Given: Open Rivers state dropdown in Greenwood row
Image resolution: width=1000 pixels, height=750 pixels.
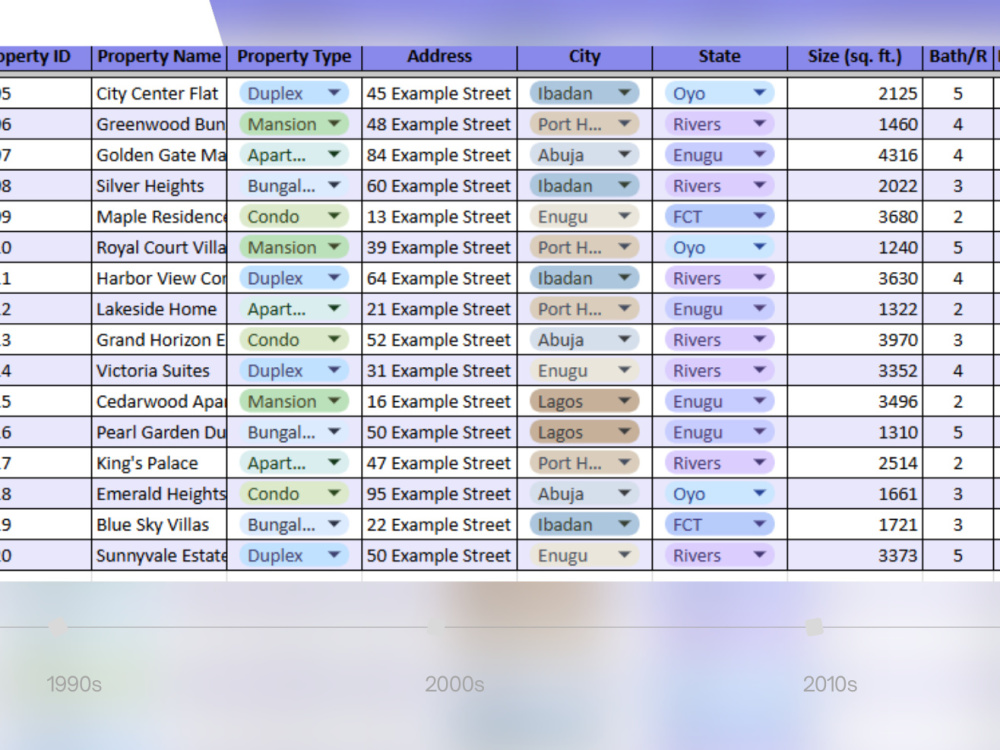Looking at the screenshot, I should click(x=719, y=124).
